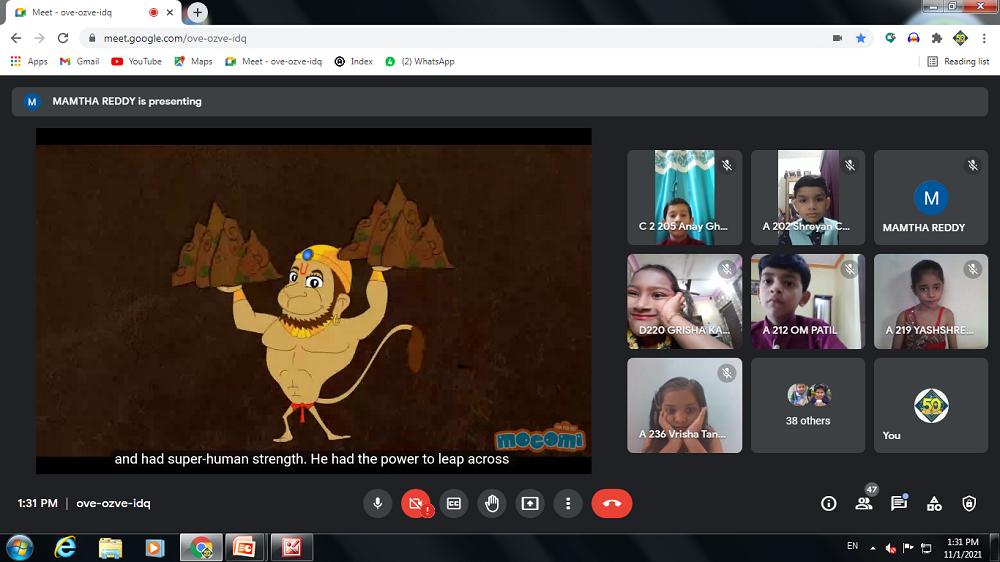Enable closed captions
Viewport: 1000px width, 562px height.
pos(454,504)
